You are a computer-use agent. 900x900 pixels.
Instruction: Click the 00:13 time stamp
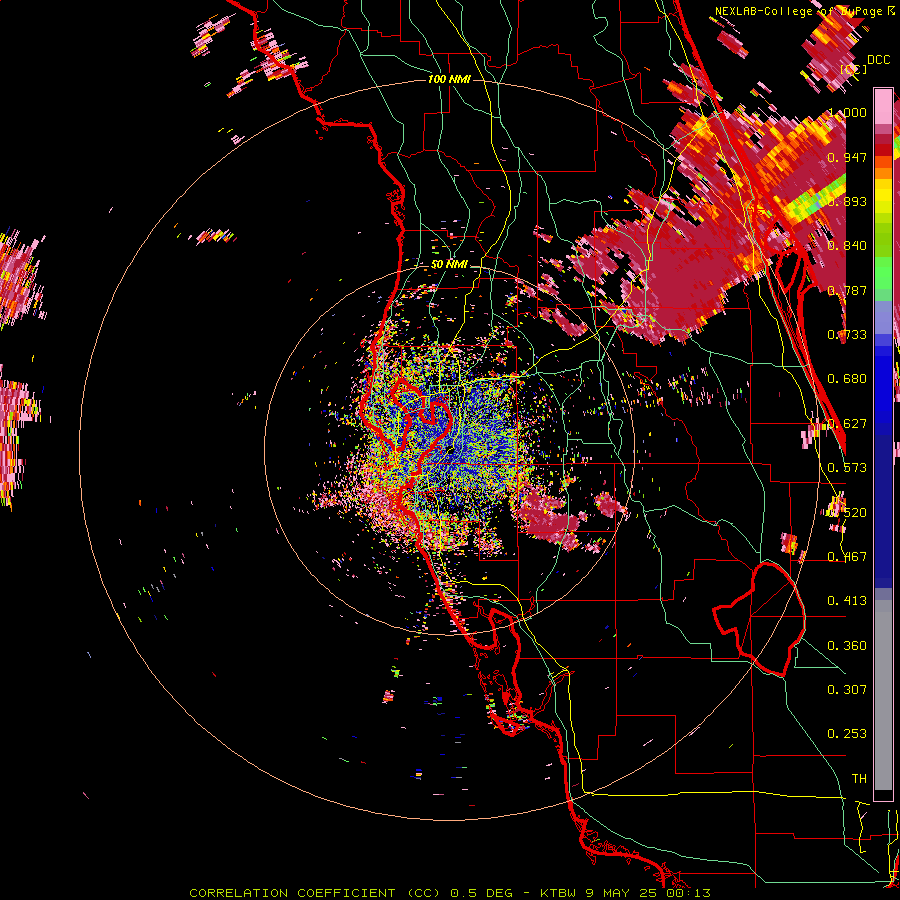click(686, 893)
